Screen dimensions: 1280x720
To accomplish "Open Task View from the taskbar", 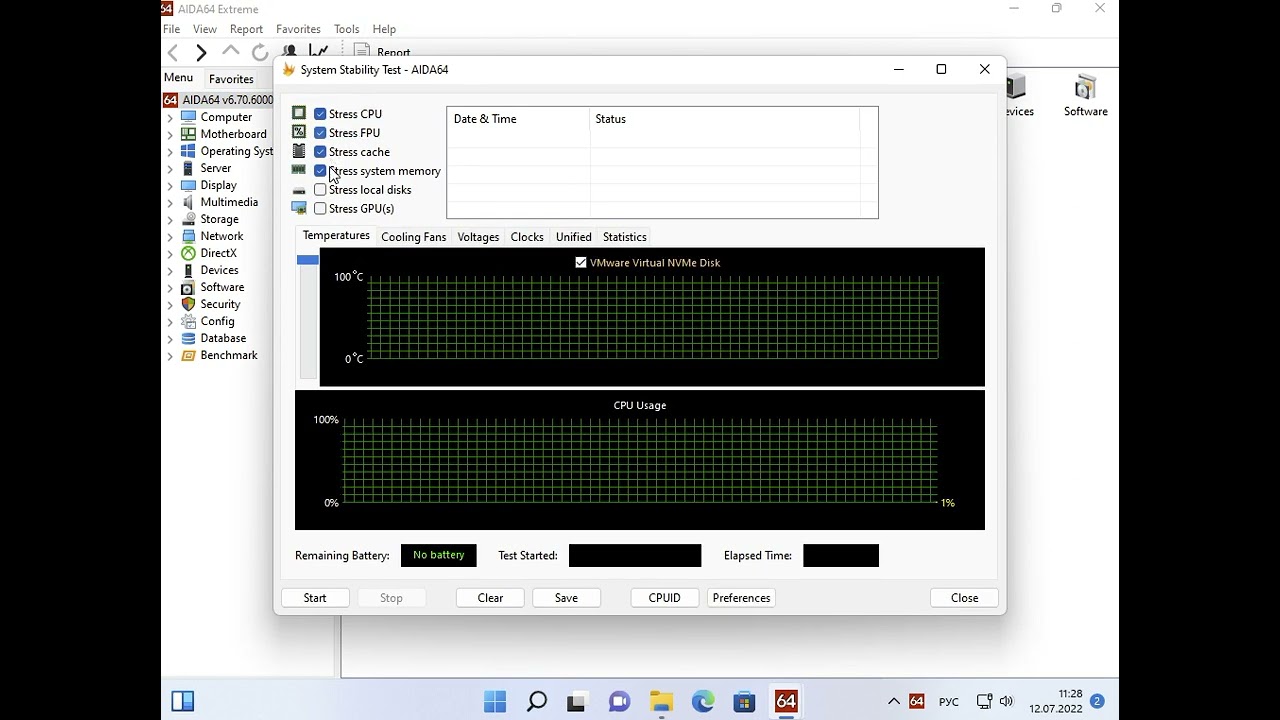I will click(577, 701).
